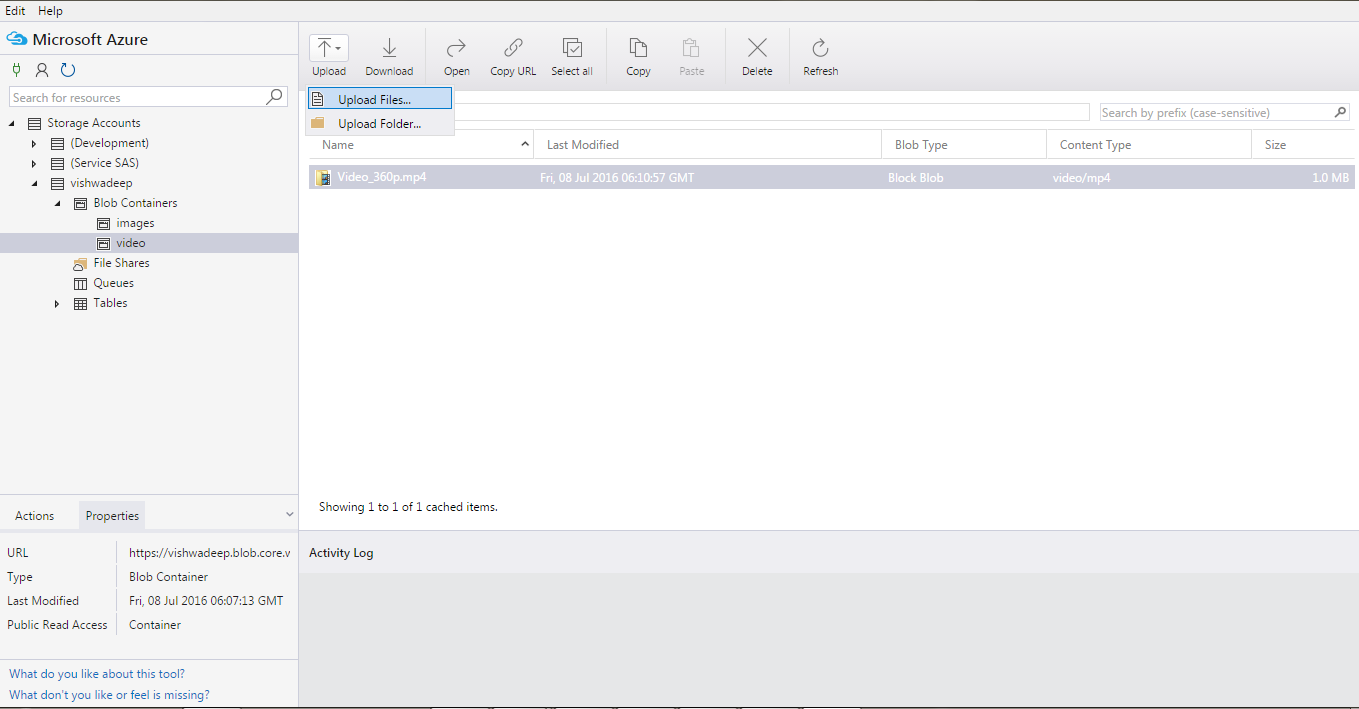Click the container Last Modified property value
The height and width of the screenshot is (709, 1359).
[206, 601]
